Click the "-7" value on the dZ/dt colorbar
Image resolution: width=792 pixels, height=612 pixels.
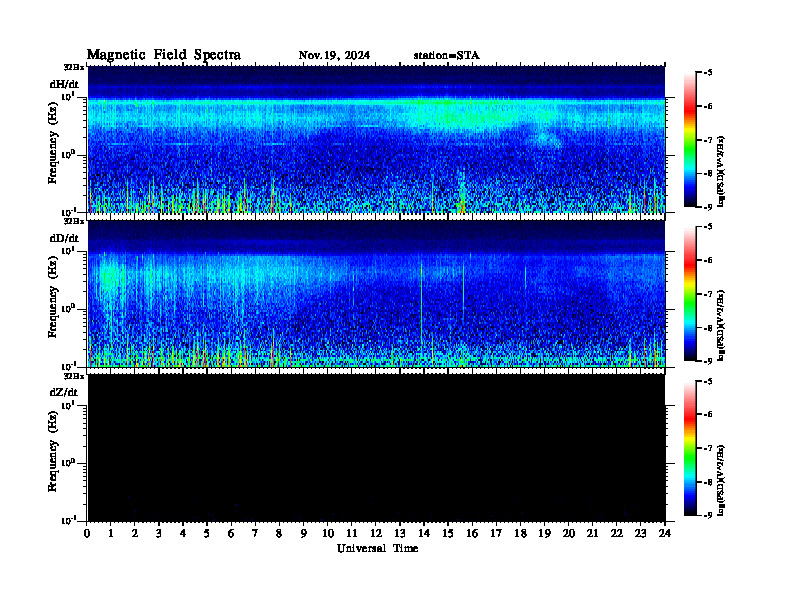pyautogui.click(x=708, y=448)
